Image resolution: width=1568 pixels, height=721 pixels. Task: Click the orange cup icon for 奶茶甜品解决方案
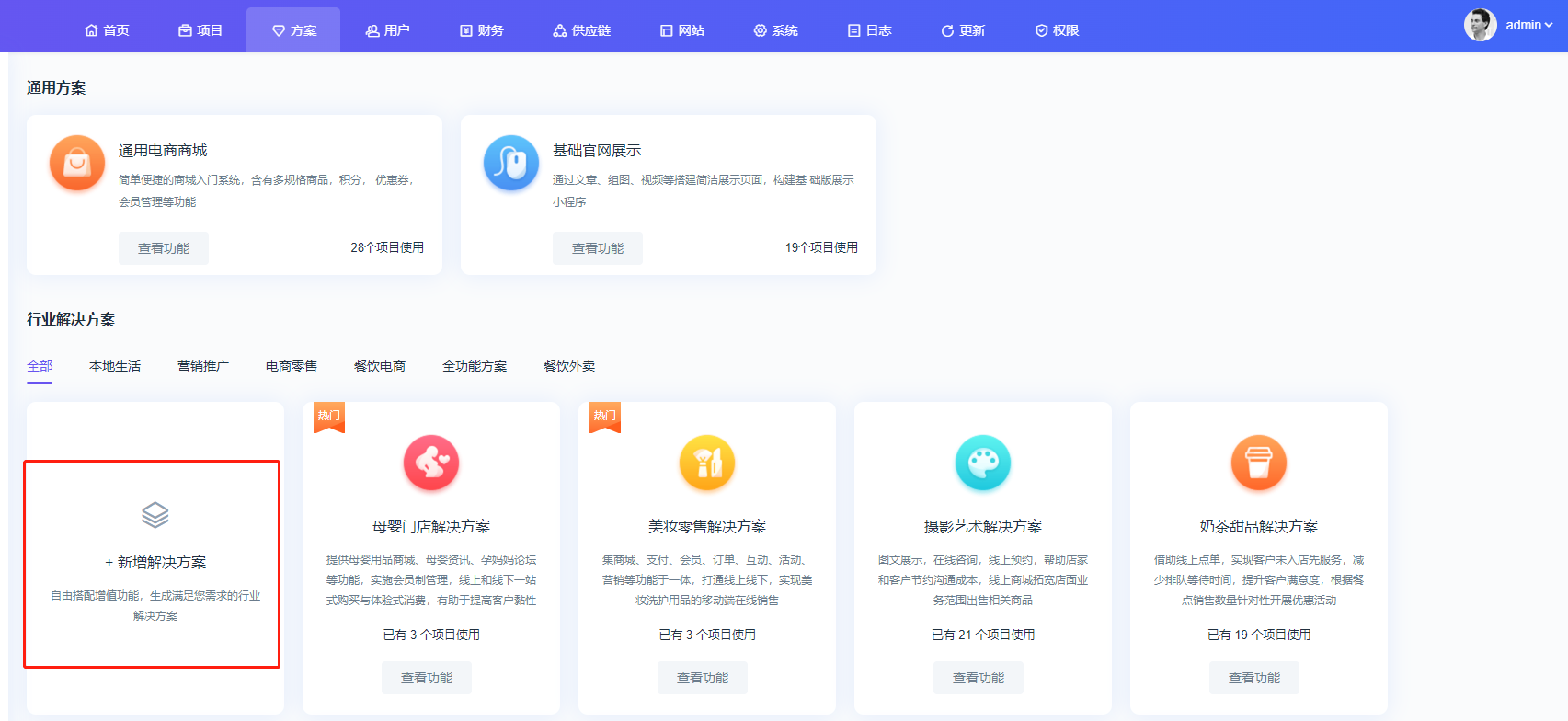(x=1259, y=463)
